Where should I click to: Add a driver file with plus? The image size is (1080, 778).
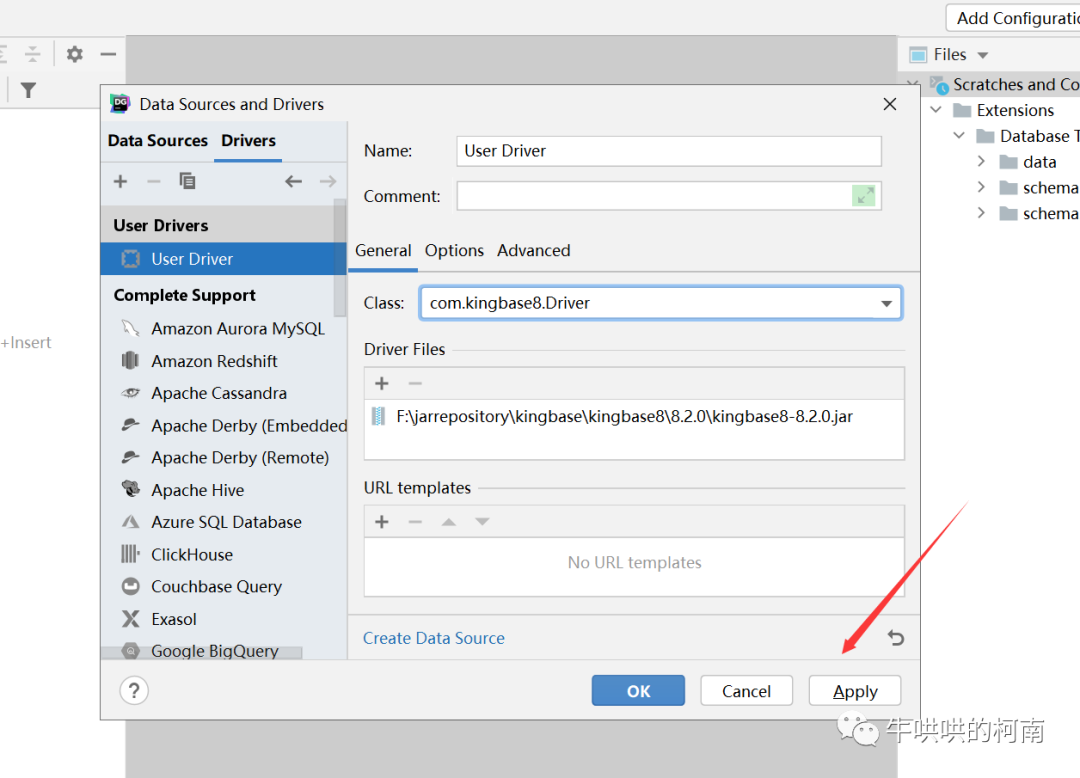tap(382, 383)
